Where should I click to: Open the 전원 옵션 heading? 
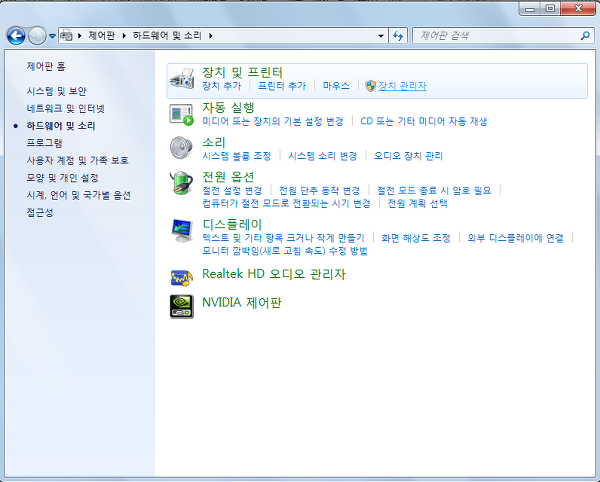228,177
